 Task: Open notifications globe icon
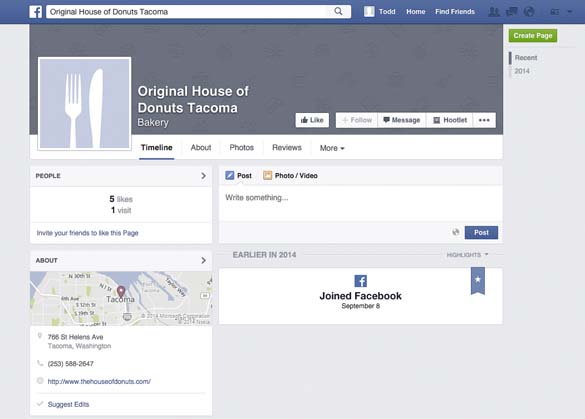[529, 12]
